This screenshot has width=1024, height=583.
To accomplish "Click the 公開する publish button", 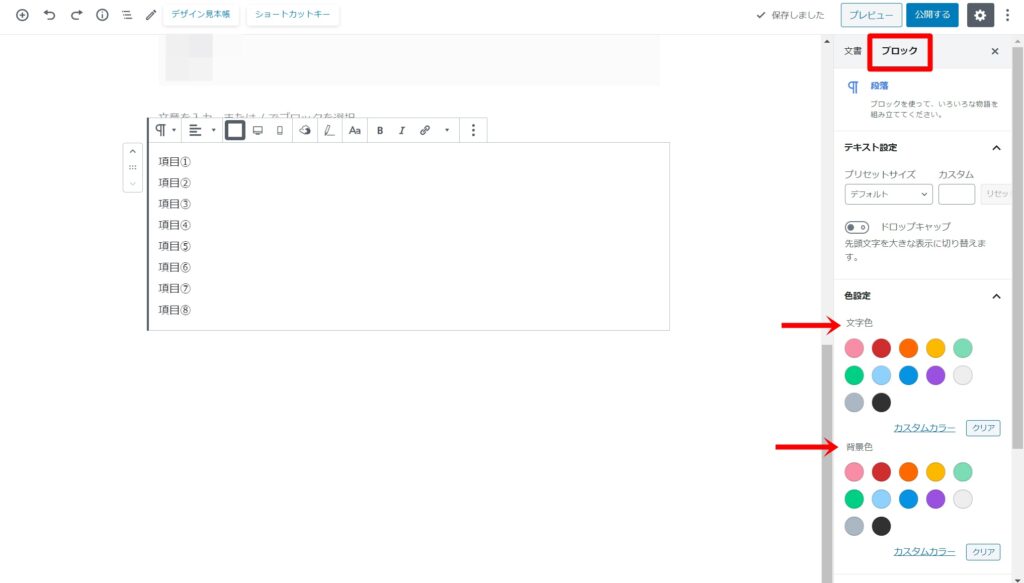I will (931, 15).
